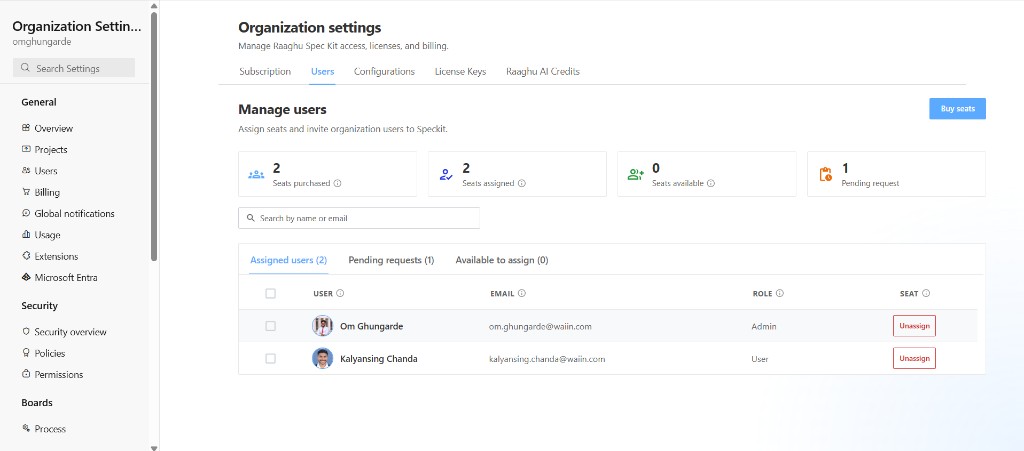Click the info icon next to SEAT header
1024x451 pixels.
coord(926,294)
